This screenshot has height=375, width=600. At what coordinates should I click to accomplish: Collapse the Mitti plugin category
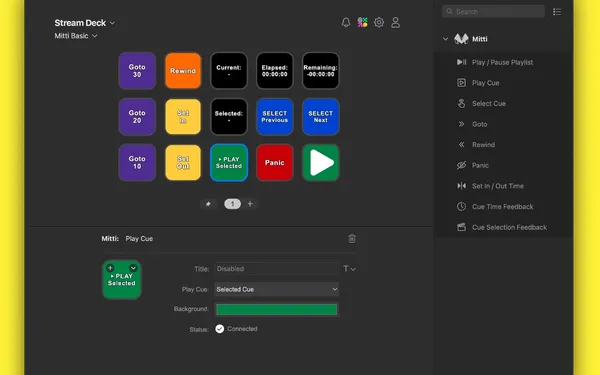click(x=445, y=39)
